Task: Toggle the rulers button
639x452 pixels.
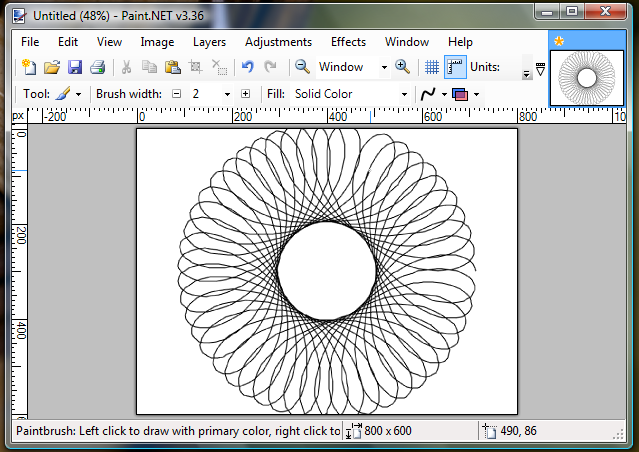Action: (x=455, y=67)
